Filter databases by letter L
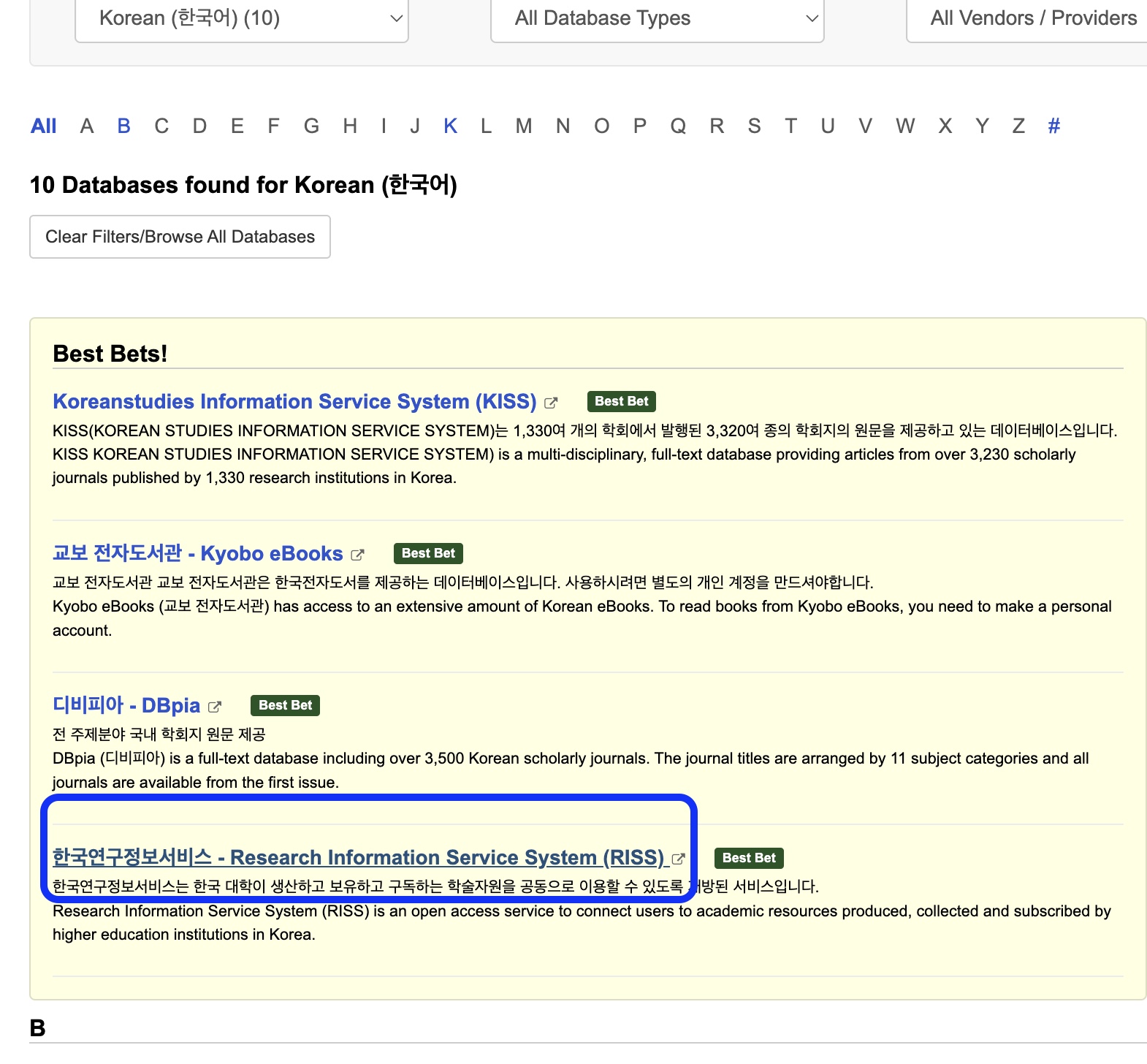This screenshot has width=1147, height=1064. click(x=486, y=126)
